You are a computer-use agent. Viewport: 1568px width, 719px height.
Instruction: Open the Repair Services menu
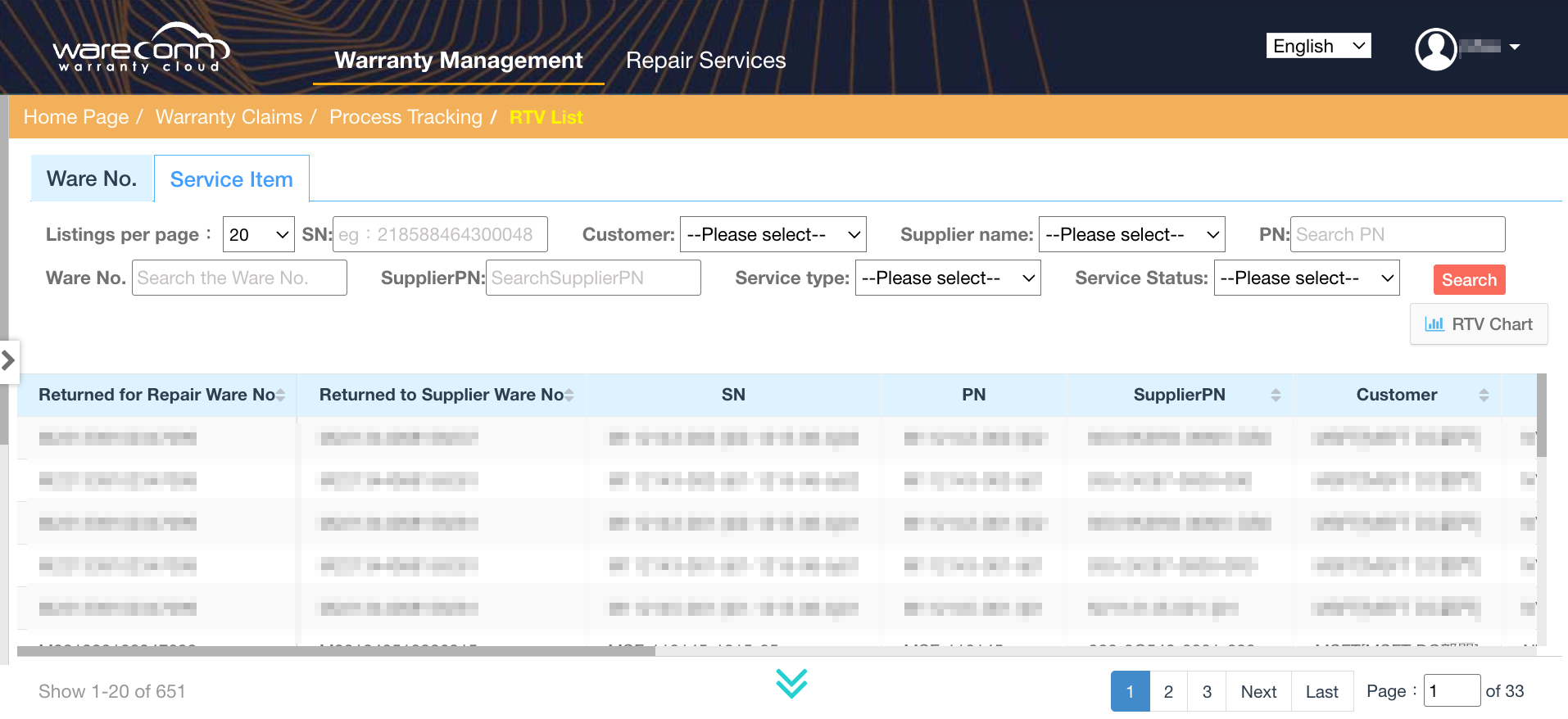[705, 61]
